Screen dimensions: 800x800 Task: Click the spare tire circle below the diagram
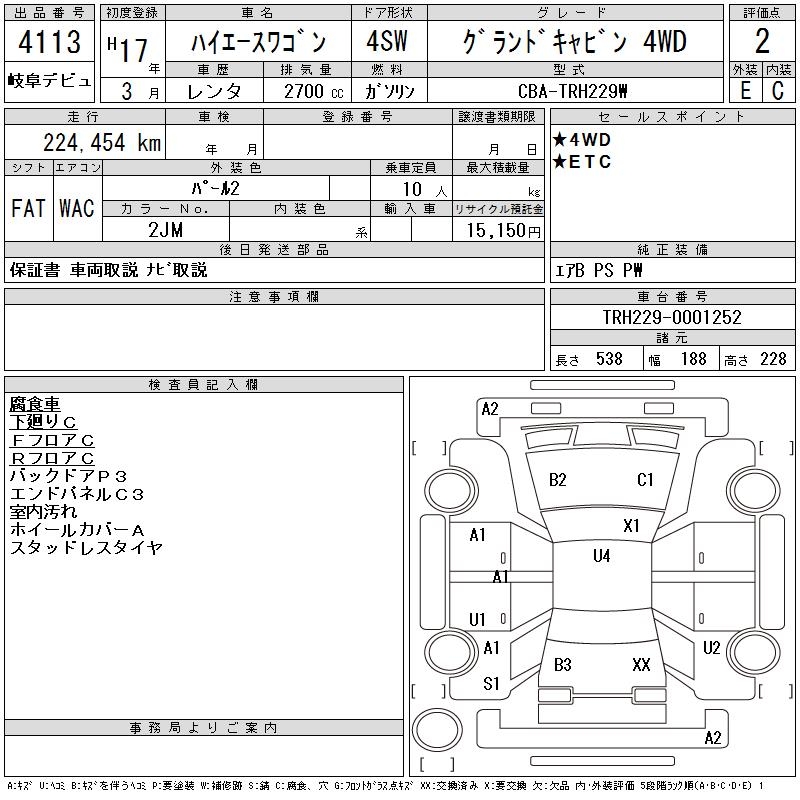pyautogui.click(x=437, y=729)
